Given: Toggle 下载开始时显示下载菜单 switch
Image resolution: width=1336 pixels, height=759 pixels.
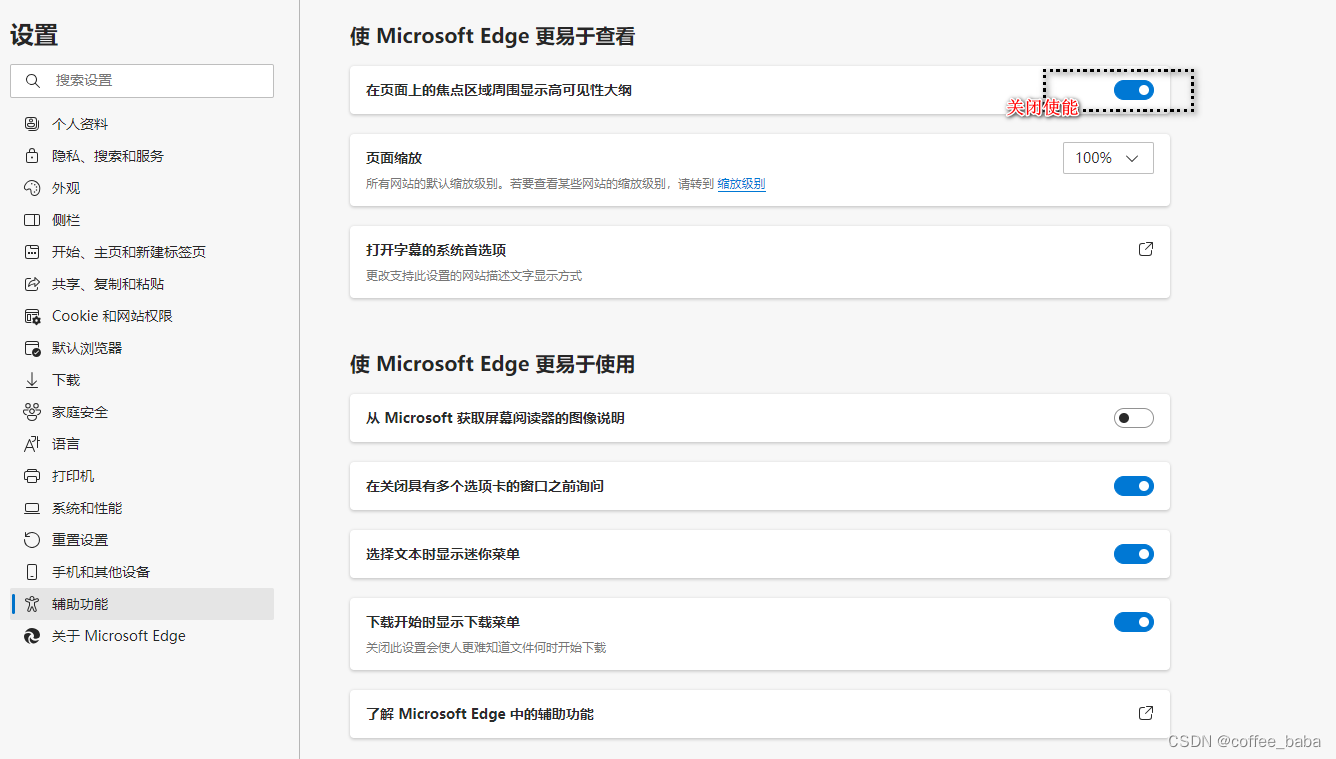Looking at the screenshot, I should click(x=1134, y=622).
